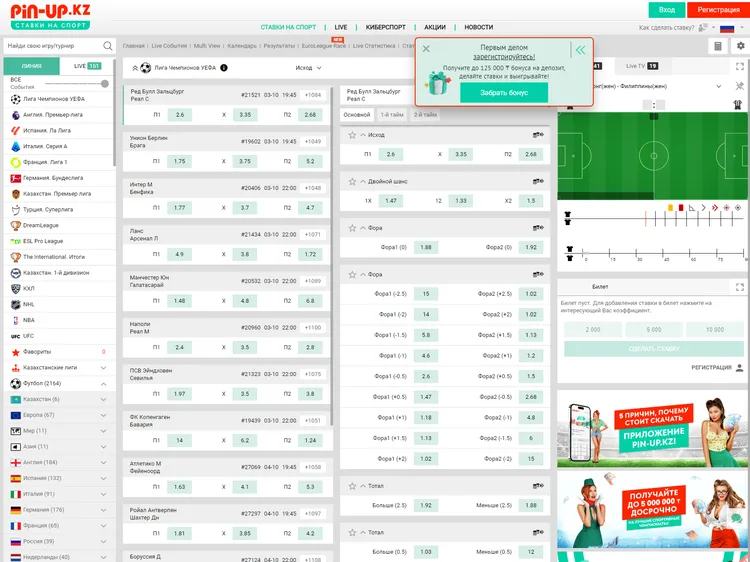This screenshot has height=562, width=750.
Task: Open the bet calculator icon
Action: tap(717, 46)
